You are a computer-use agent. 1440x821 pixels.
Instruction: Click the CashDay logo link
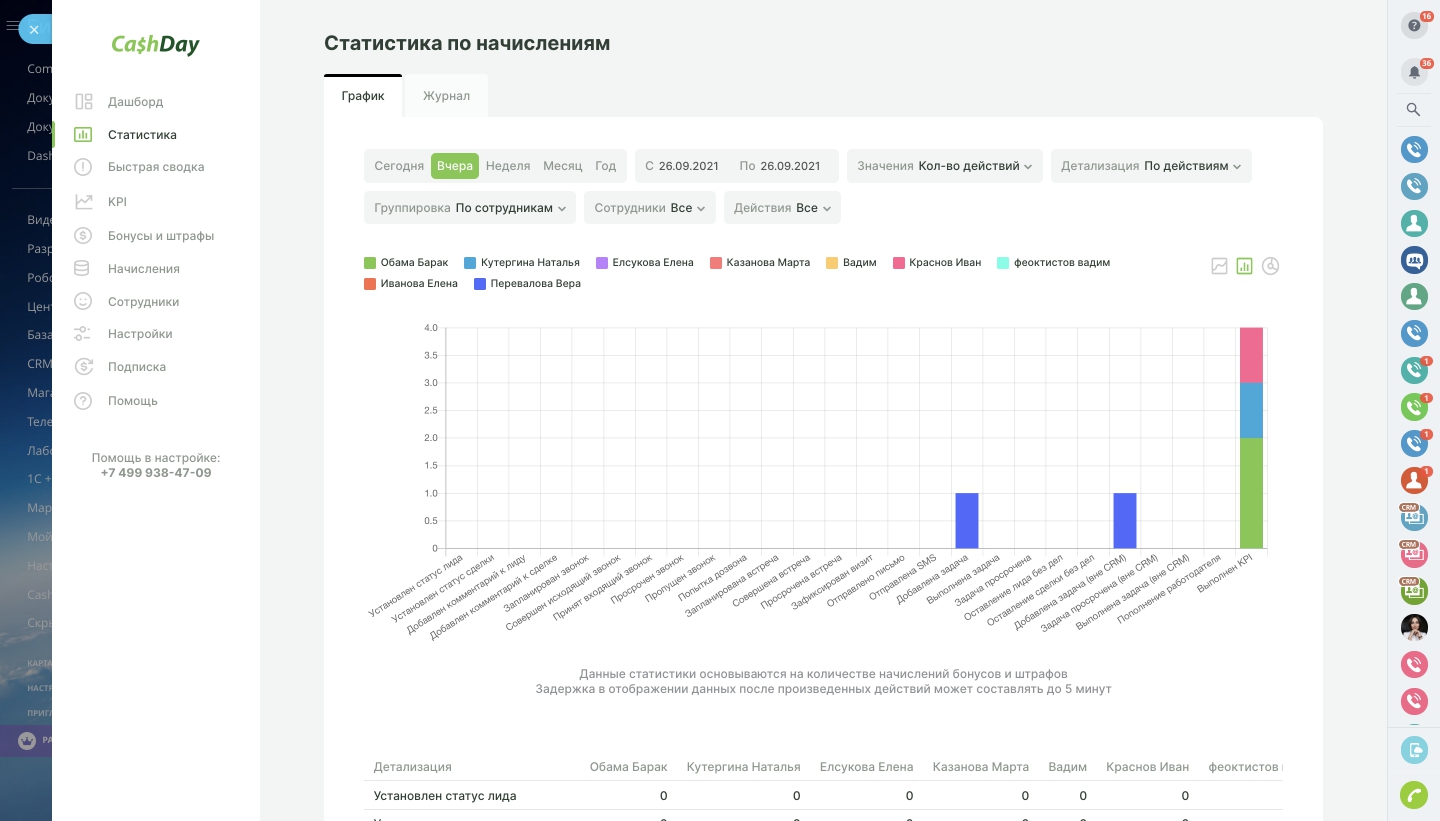pyautogui.click(x=155, y=45)
